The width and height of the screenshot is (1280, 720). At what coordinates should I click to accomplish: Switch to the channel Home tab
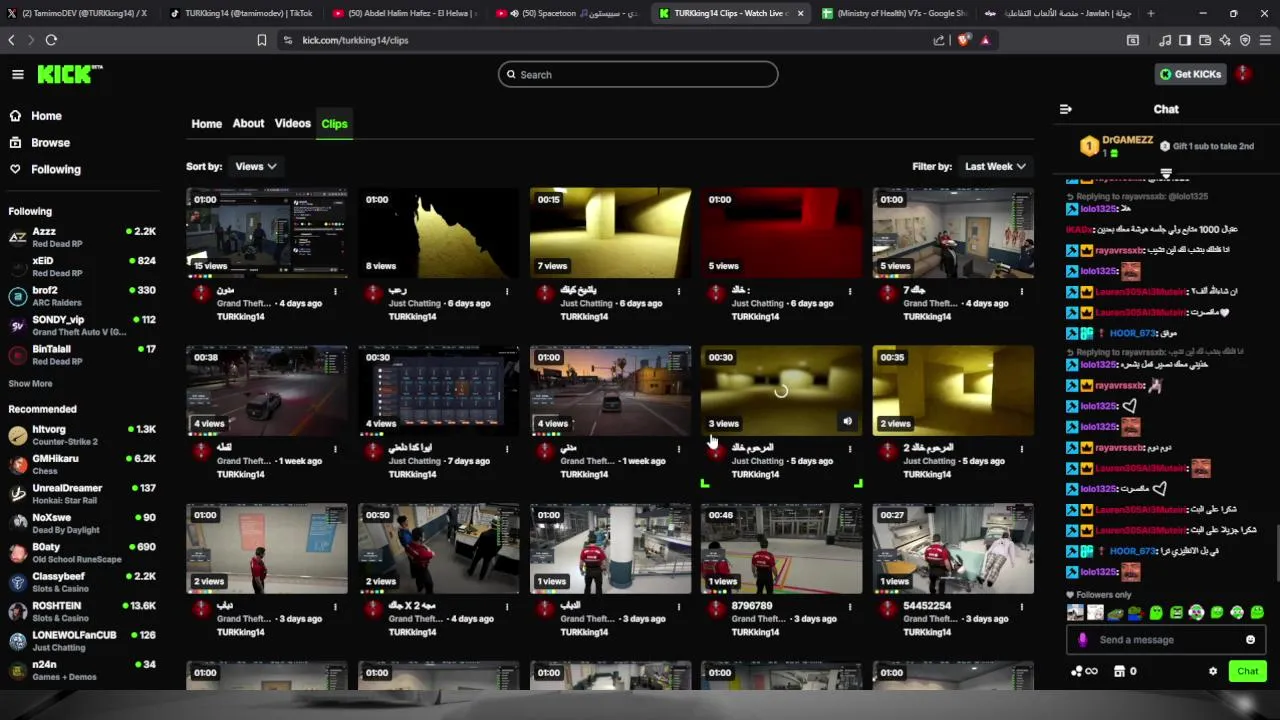tap(206, 124)
